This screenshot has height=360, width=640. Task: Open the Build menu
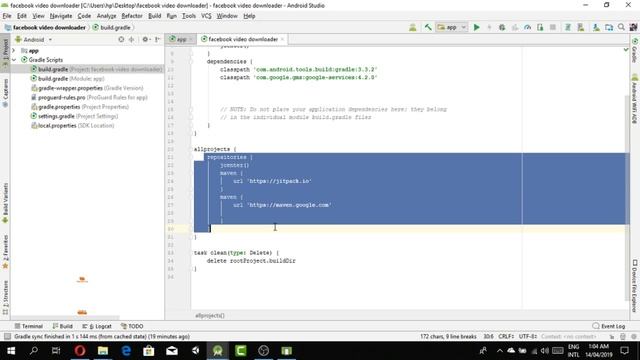[154, 16]
